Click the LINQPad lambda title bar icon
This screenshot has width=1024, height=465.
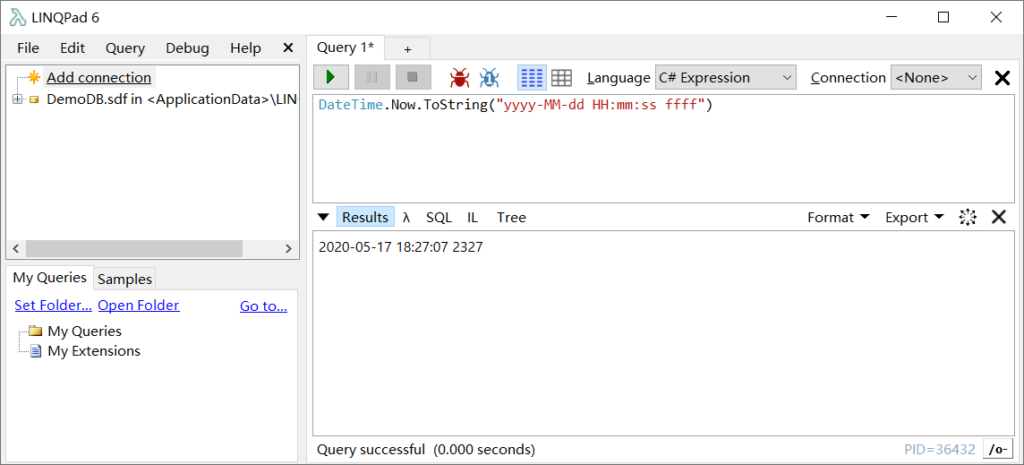tap(18, 18)
